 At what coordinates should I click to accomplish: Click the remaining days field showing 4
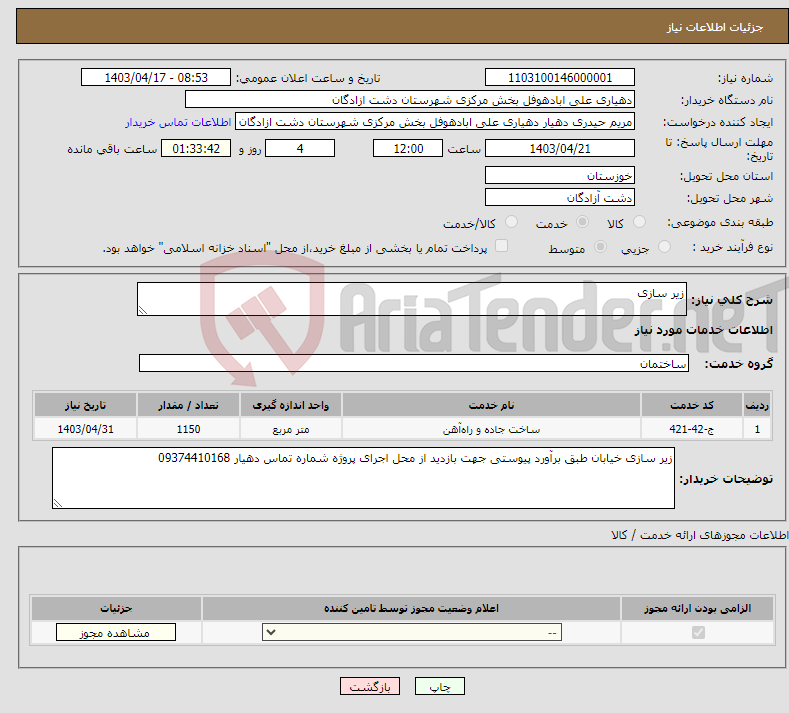(x=300, y=148)
